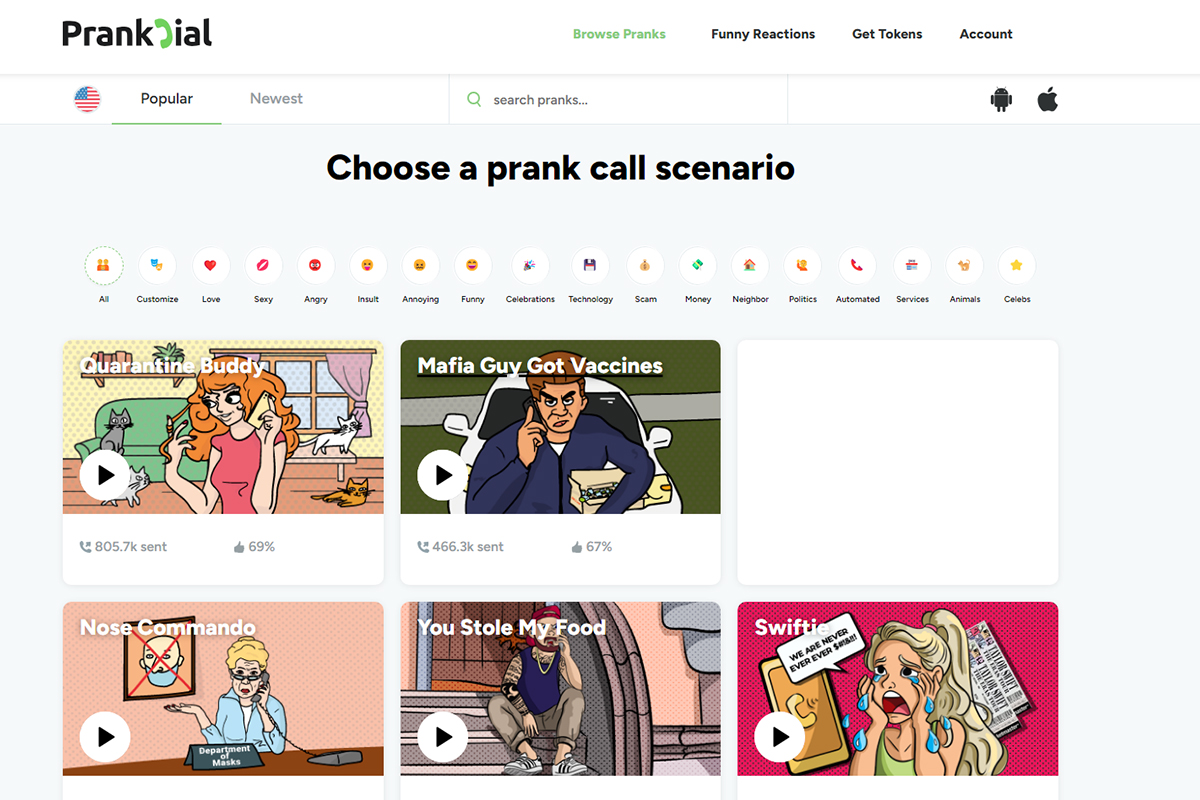Open the Funny Reactions page
Image resolution: width=1200 pixels, height=800 pixels.
point(763,34)
